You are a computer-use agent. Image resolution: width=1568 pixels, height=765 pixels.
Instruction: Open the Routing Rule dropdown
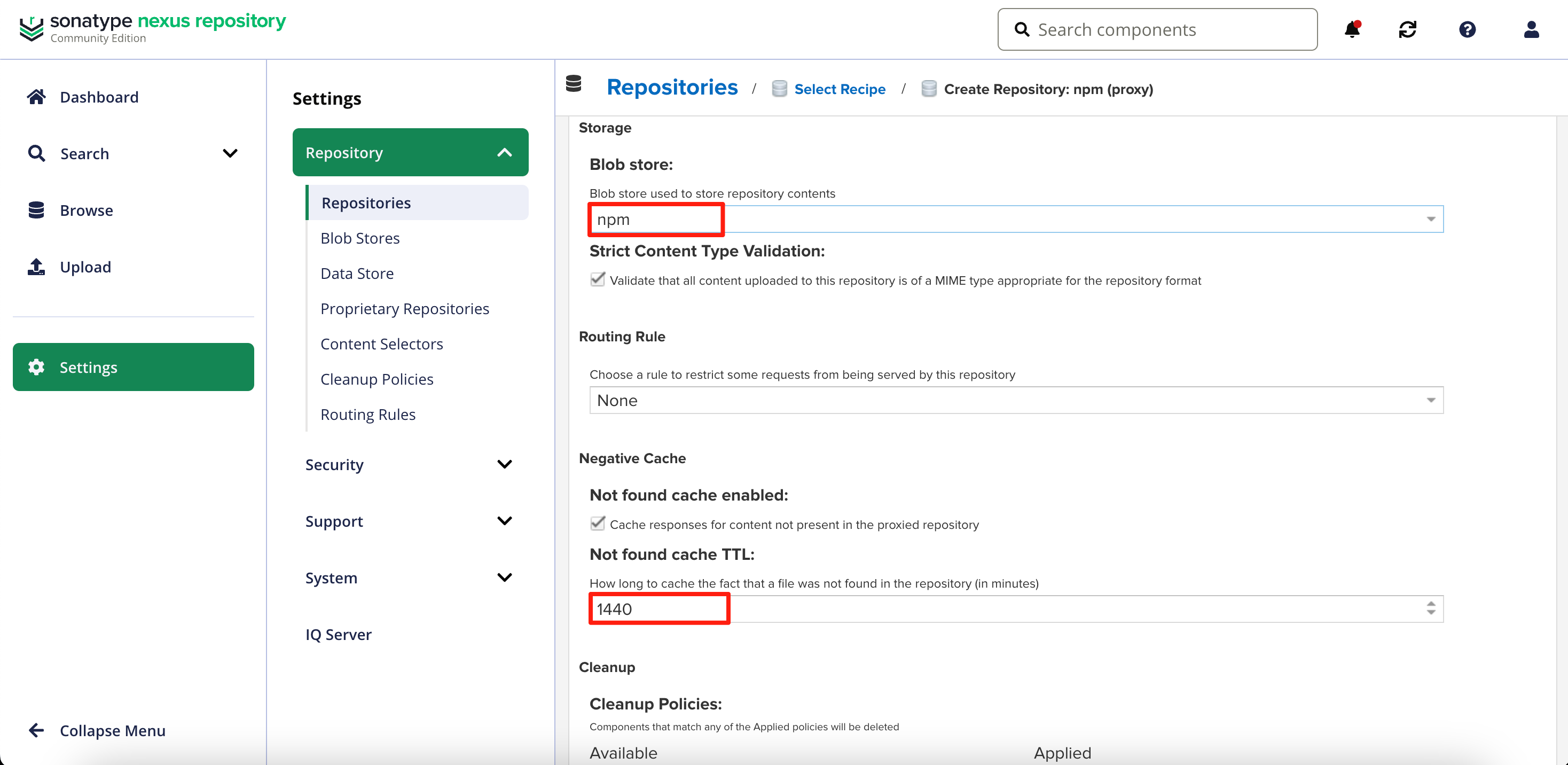[1430, 400]
